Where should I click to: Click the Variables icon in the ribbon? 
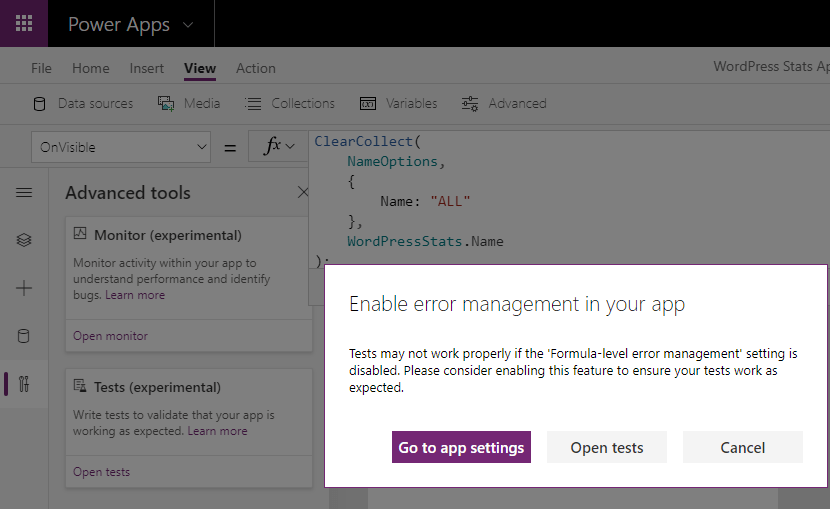368,104
